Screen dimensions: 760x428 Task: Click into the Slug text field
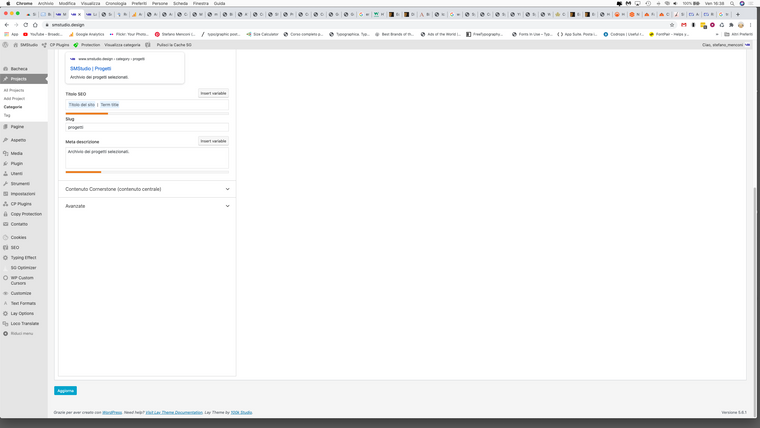click(147, 127)
